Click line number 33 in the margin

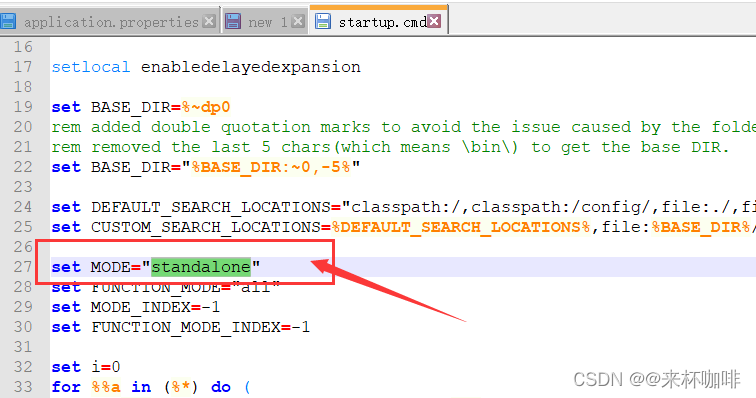coord(23,387)
